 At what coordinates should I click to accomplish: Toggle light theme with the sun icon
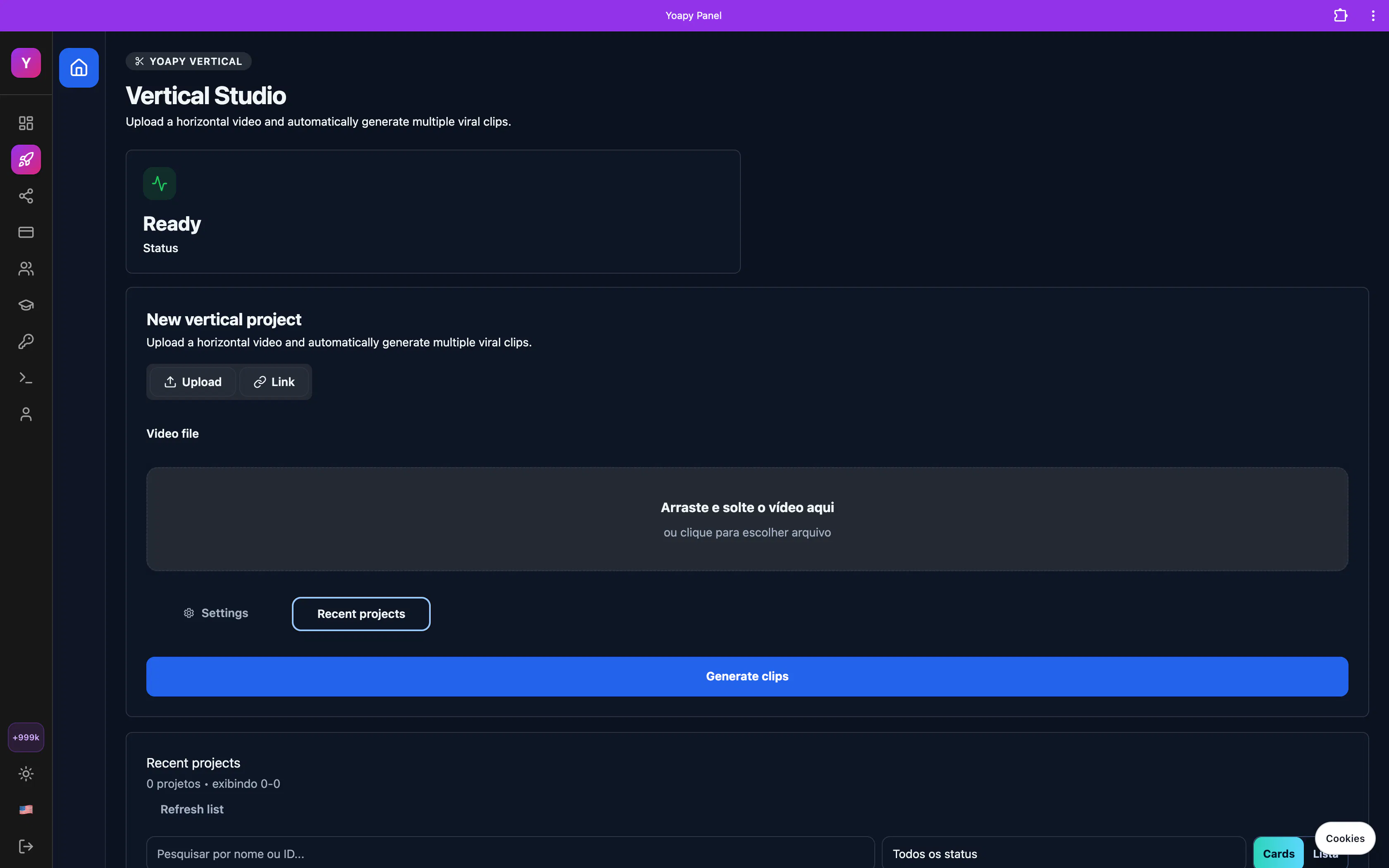pos(26,774)
